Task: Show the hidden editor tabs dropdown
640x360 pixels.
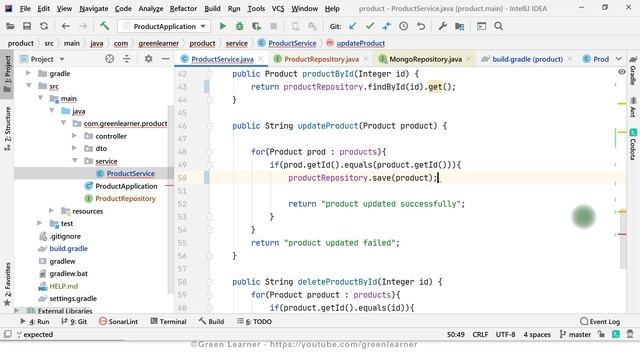Action: click(619, 59)
